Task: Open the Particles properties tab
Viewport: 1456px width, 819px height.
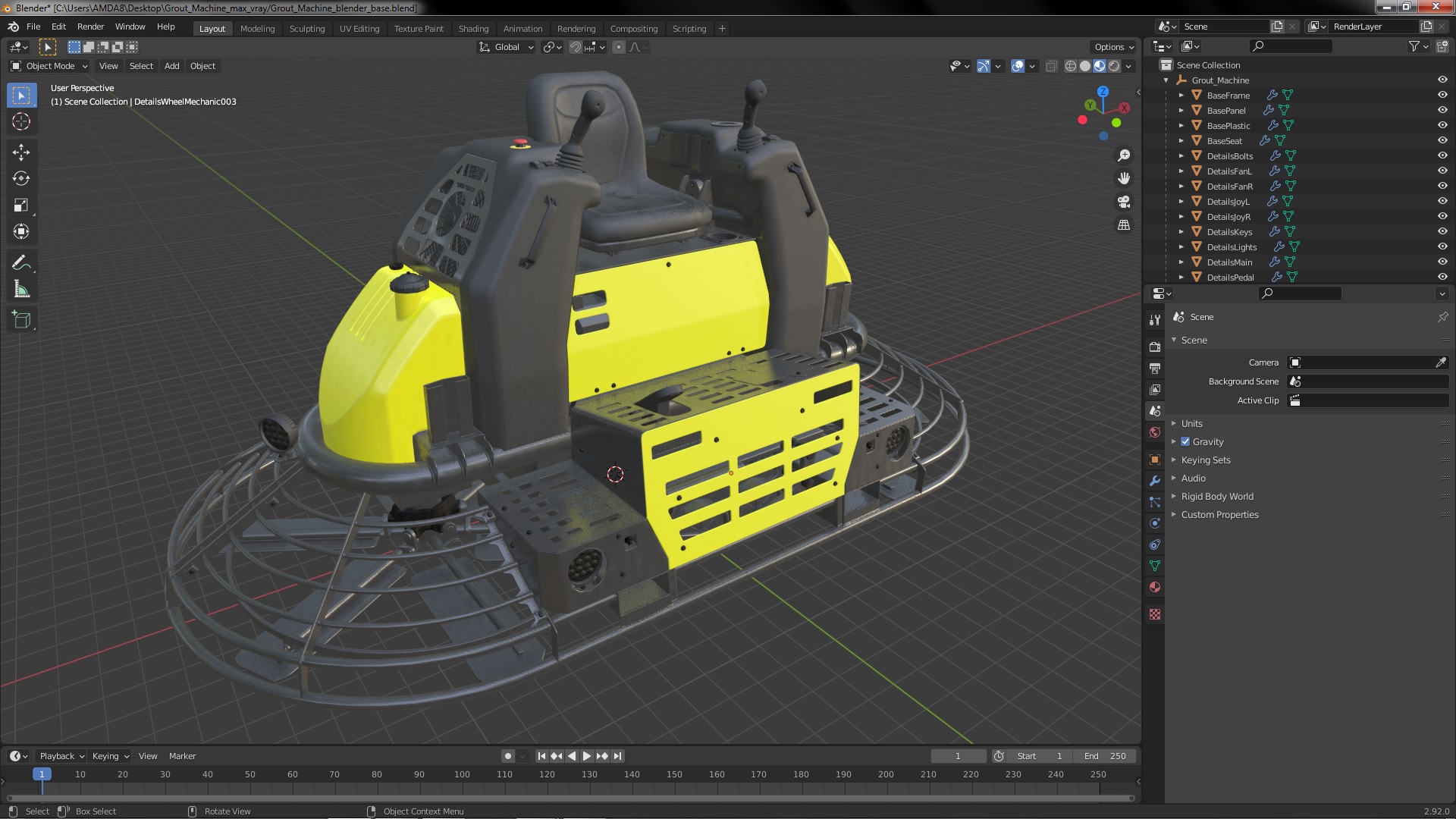Action: click(x=1155, y=502)
